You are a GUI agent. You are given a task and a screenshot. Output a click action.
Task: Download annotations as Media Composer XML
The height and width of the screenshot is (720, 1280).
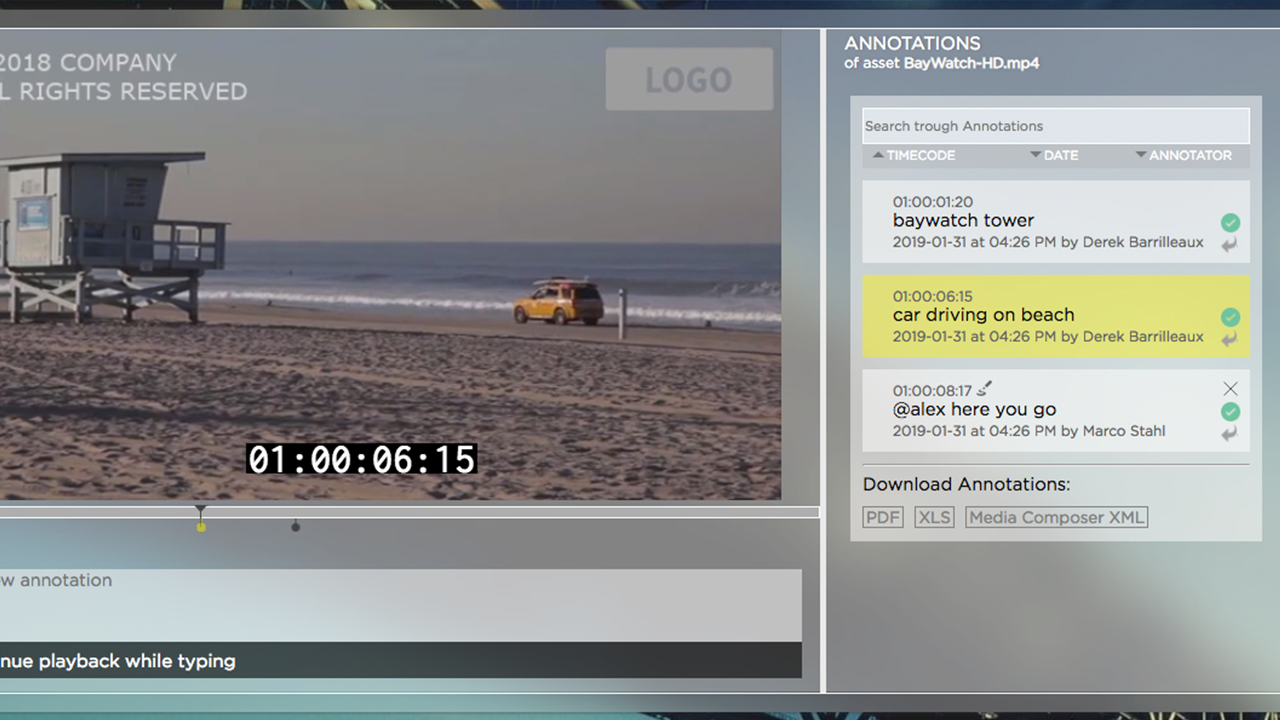point(1056,517)
